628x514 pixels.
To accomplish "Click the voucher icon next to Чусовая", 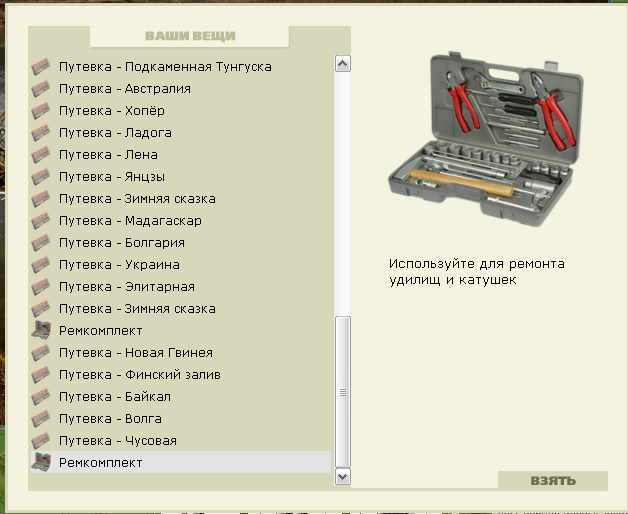I will click(41, 441).
